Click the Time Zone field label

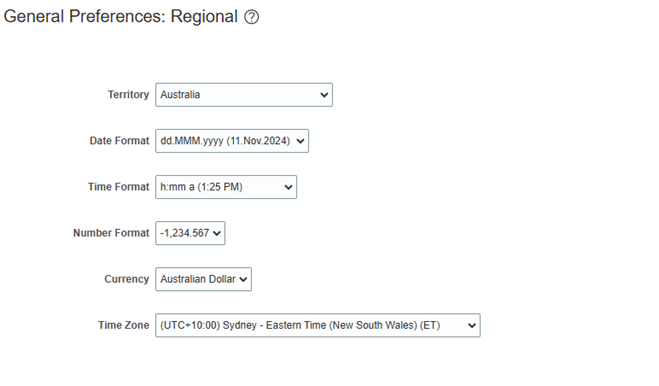(x=124, y=325)
